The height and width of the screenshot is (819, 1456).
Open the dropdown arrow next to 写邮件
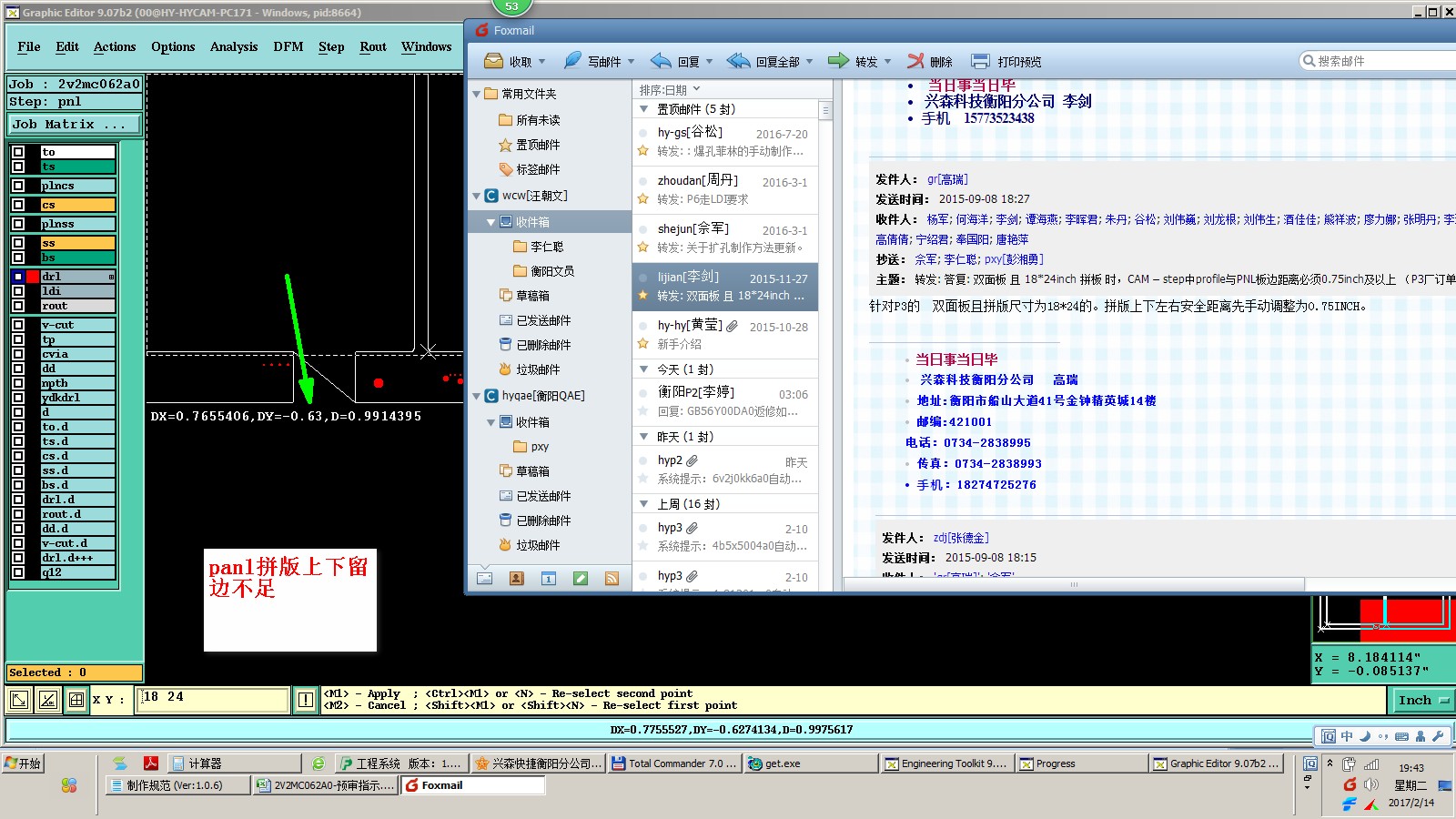click(632, 62)
